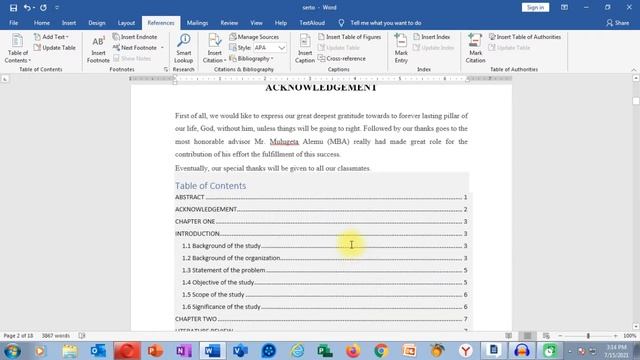Open Ribbon Display Options icon in title bar

point(564,7)
